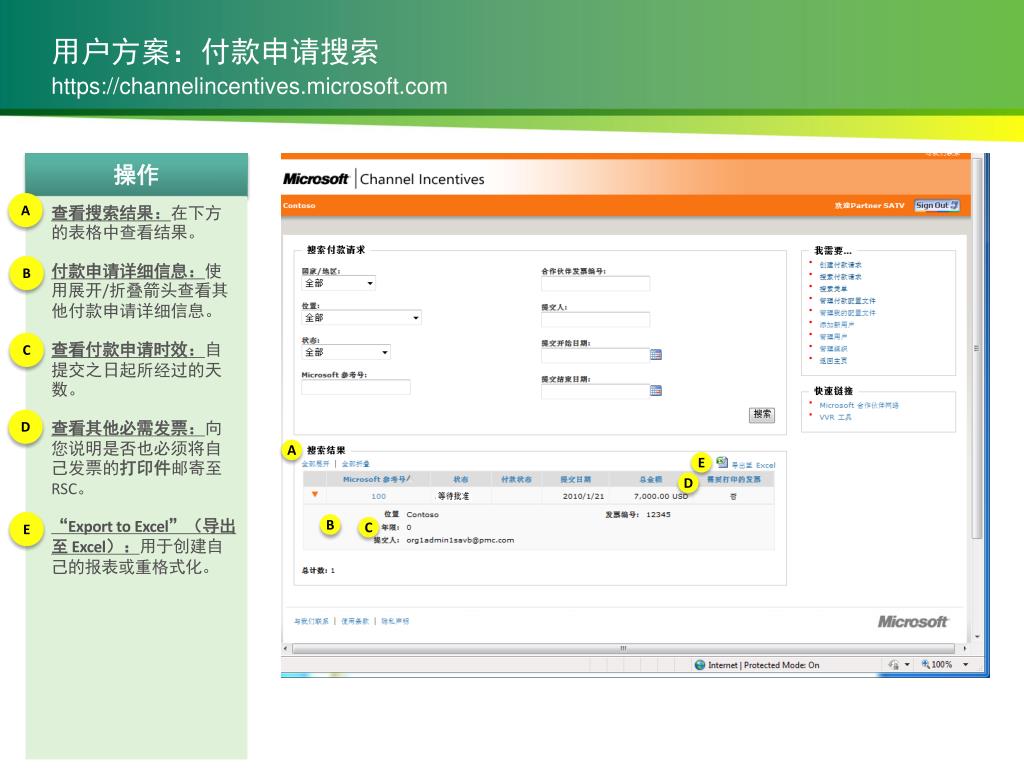Click the 合作伙伴发票编号 input field
The height and width of the screenshot is (768, 1024).
(x=596, y=283)
